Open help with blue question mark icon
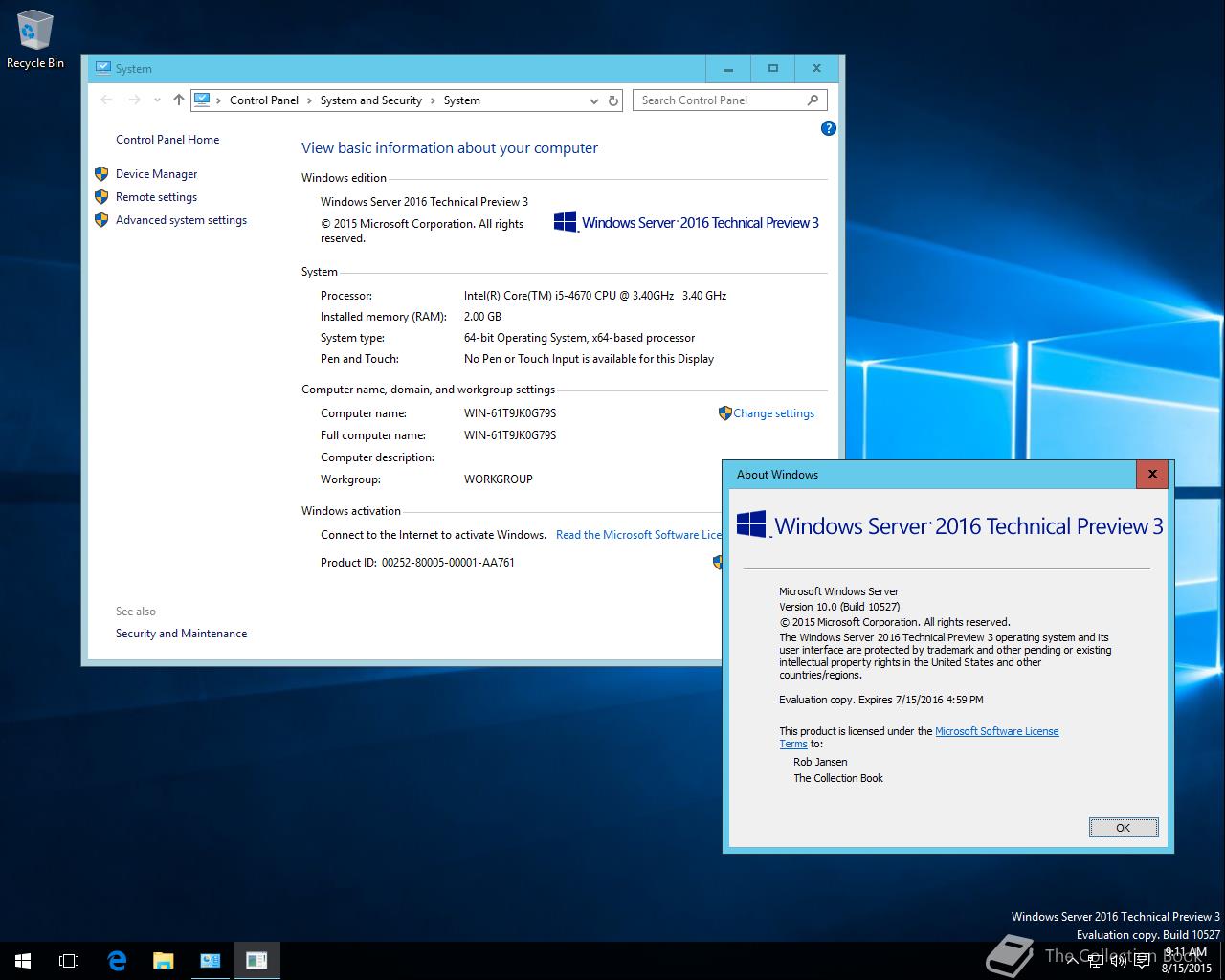The image size is (1225, 980). pyautogui.click(x=829, y=128)
